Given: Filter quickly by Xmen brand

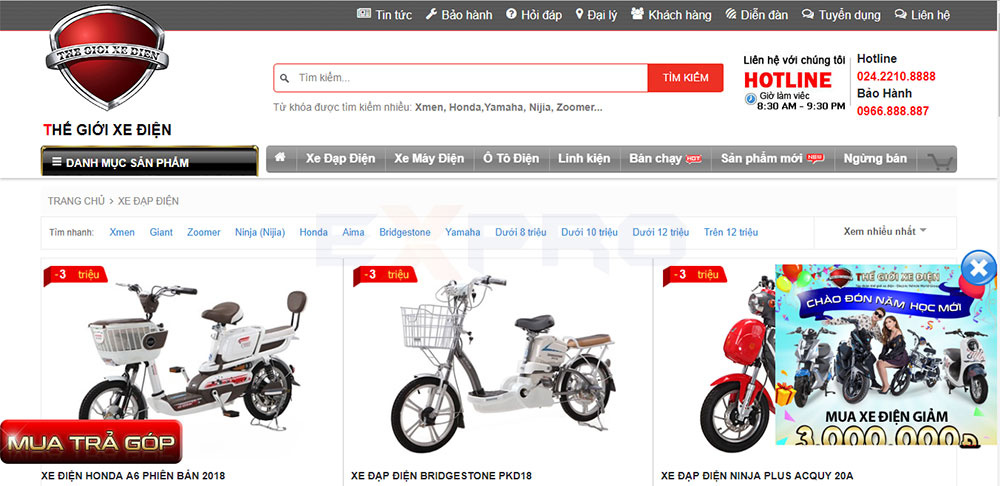Looking at the screenshot, I should (x=122, y=232).
